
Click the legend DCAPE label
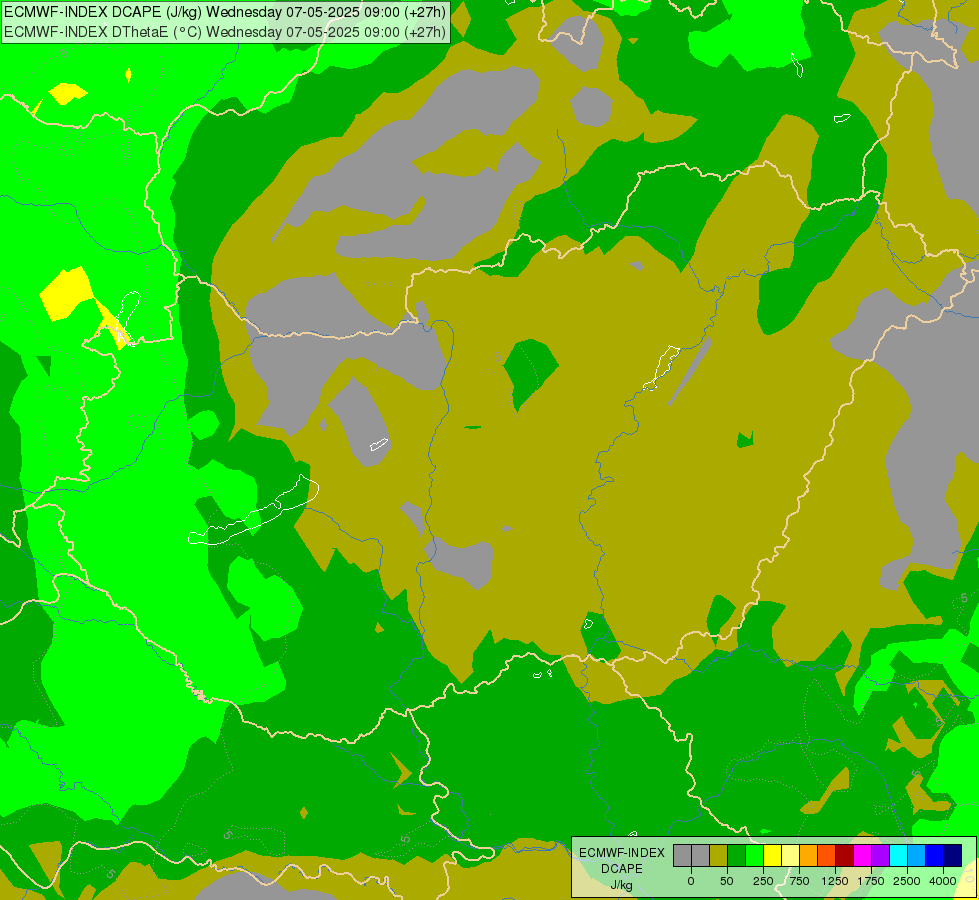pos(621,869)
